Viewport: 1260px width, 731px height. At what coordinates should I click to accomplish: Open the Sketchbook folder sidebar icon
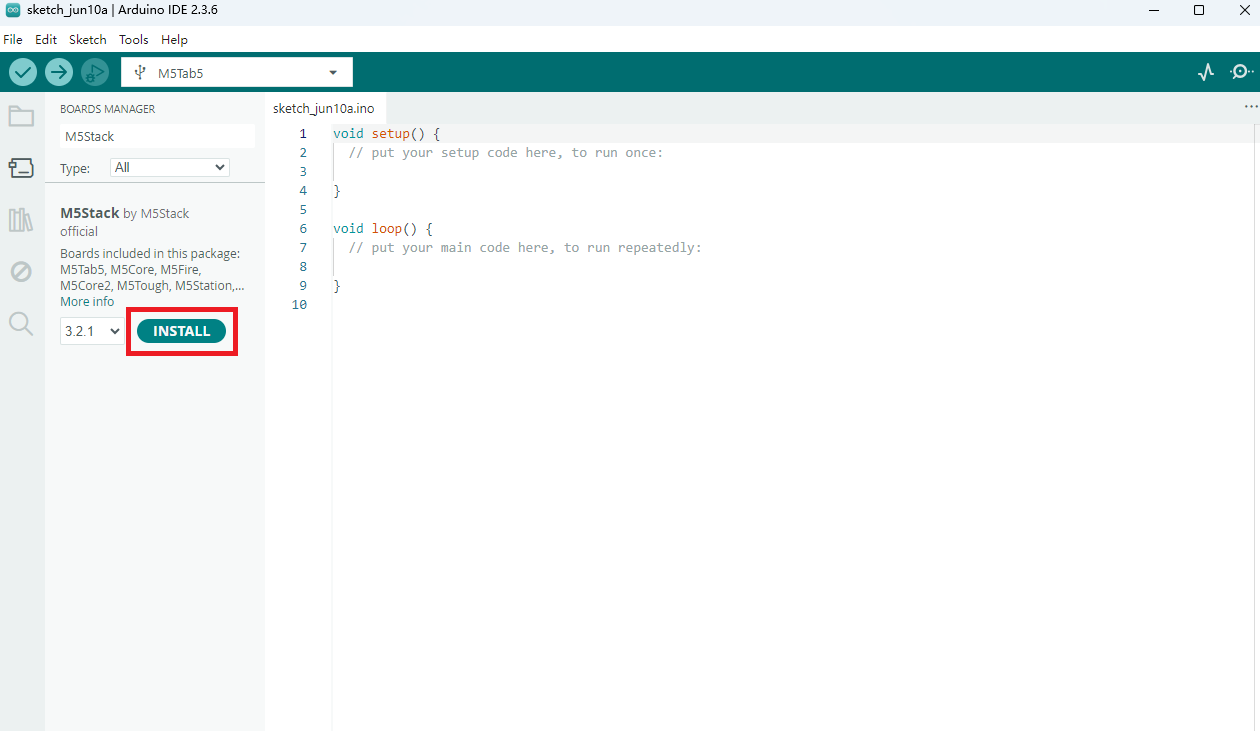click(21, 116)
